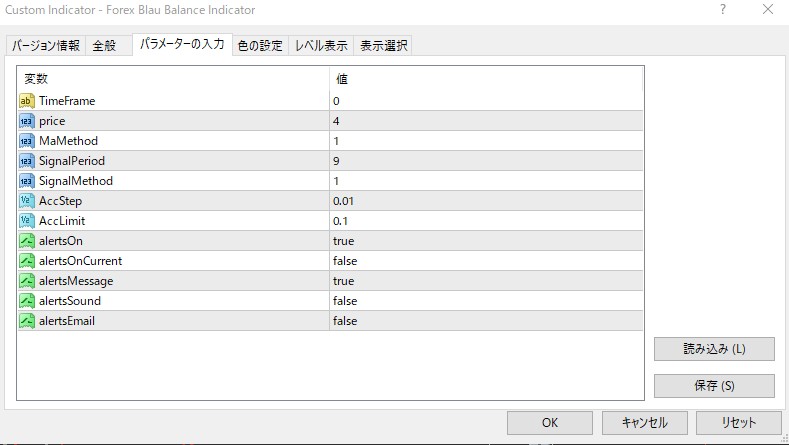Image resolution: width=789 pixels, height=445 pixels.
Task: Select the AccLimit variable name
Action: (62, 220)
